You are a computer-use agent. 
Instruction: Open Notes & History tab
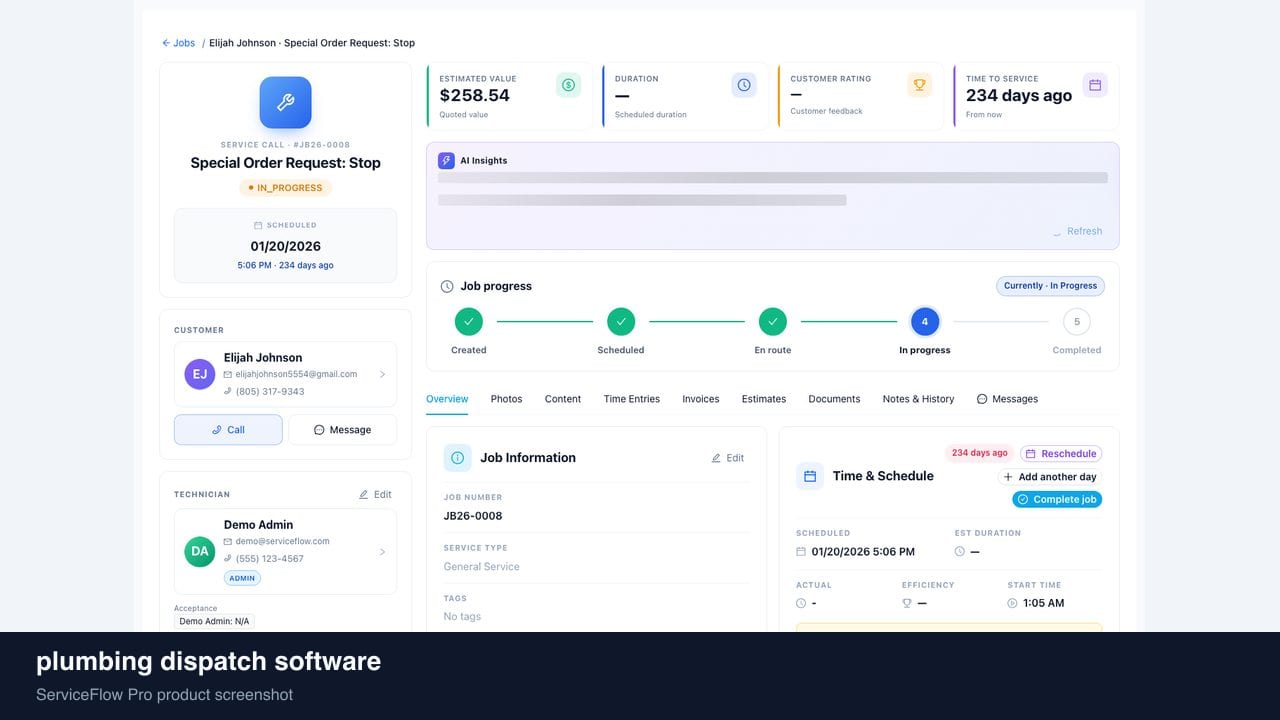[x=918, y=399]
